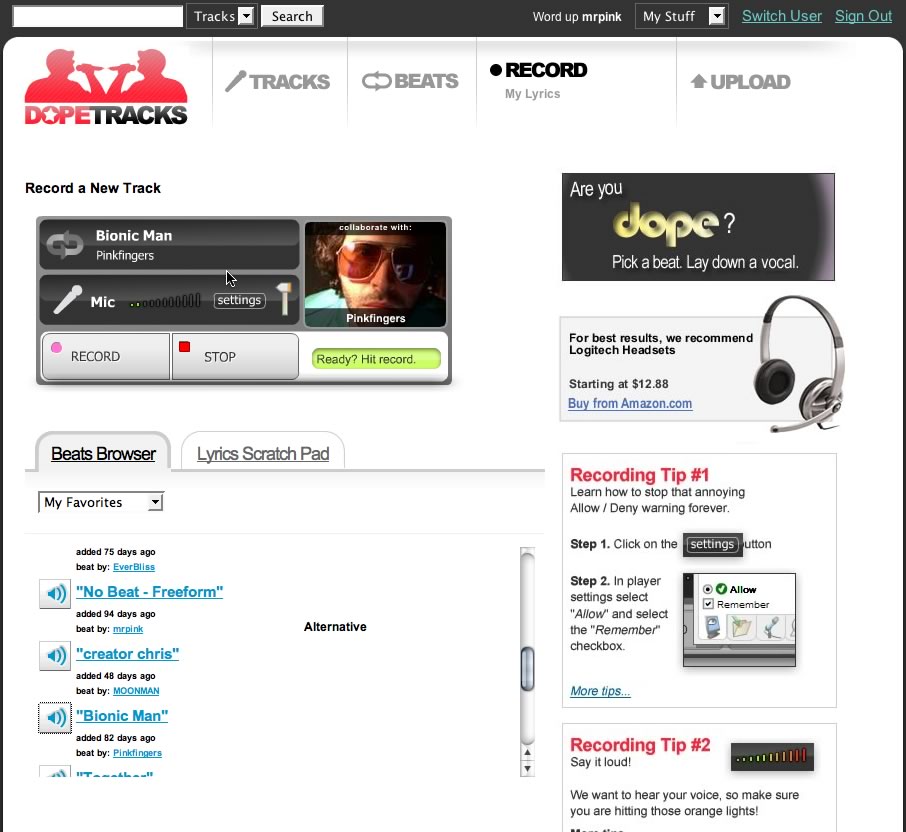Play the "No Beat - Freeform" speaker icon
The image size is (906, 832).
55,593
